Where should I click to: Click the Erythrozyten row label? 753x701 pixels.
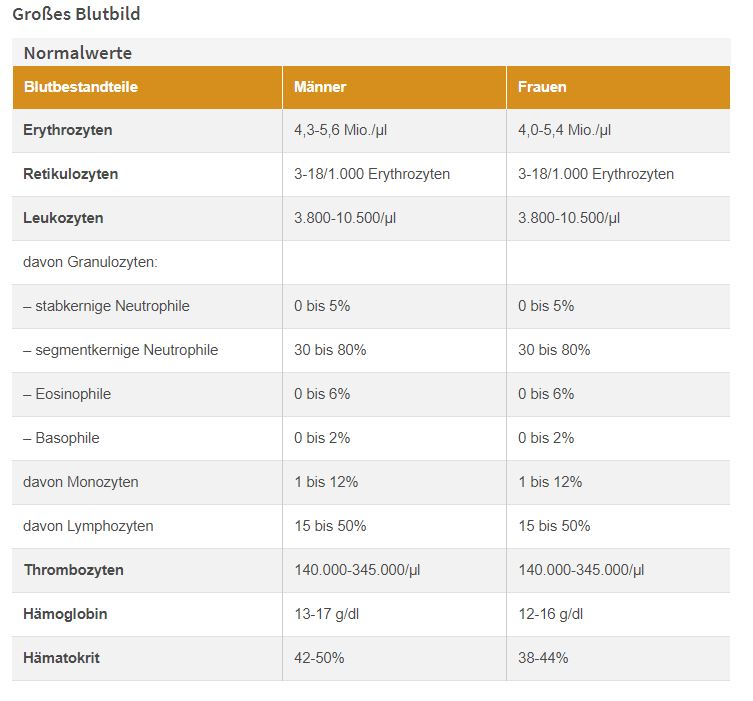68,130
